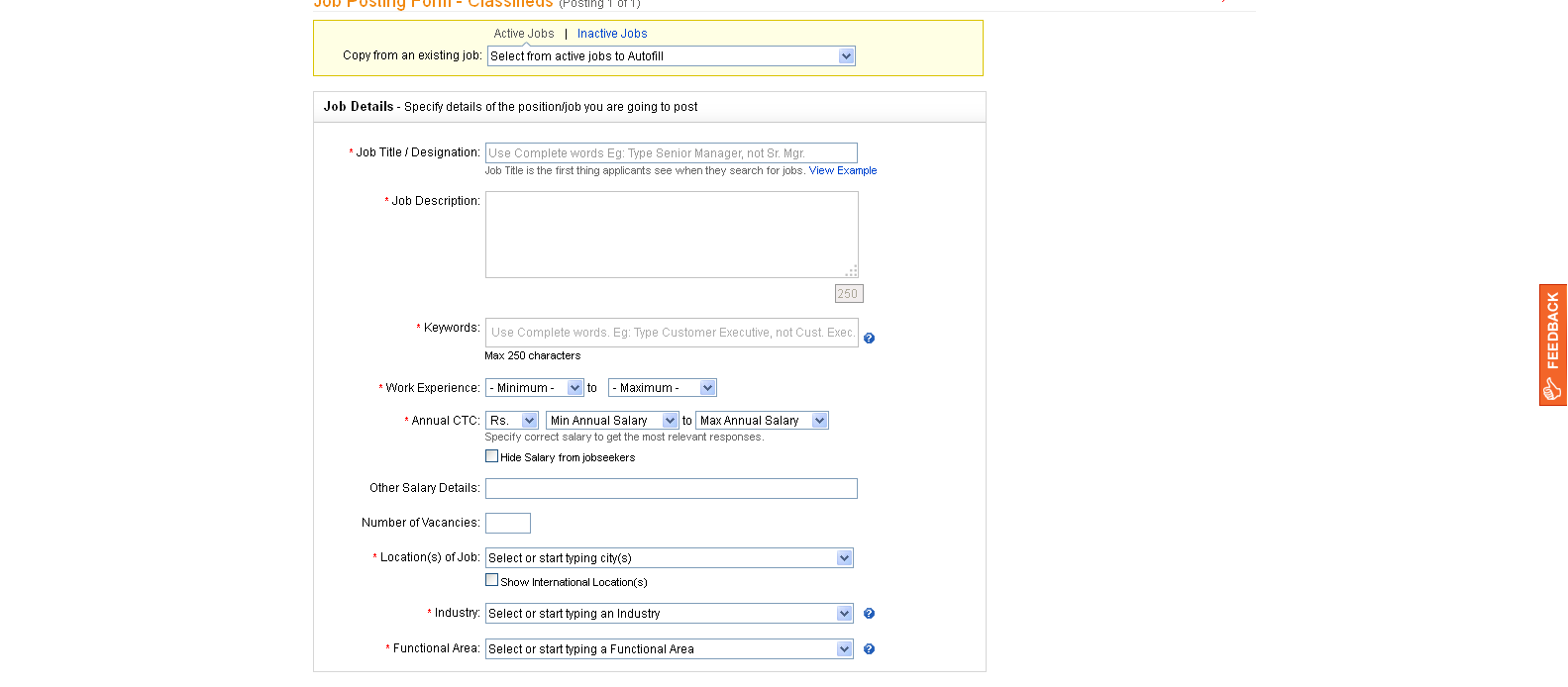This screenshot has height=687, width=1568.
Task: Open the View Example link
Action: [843, 170]
